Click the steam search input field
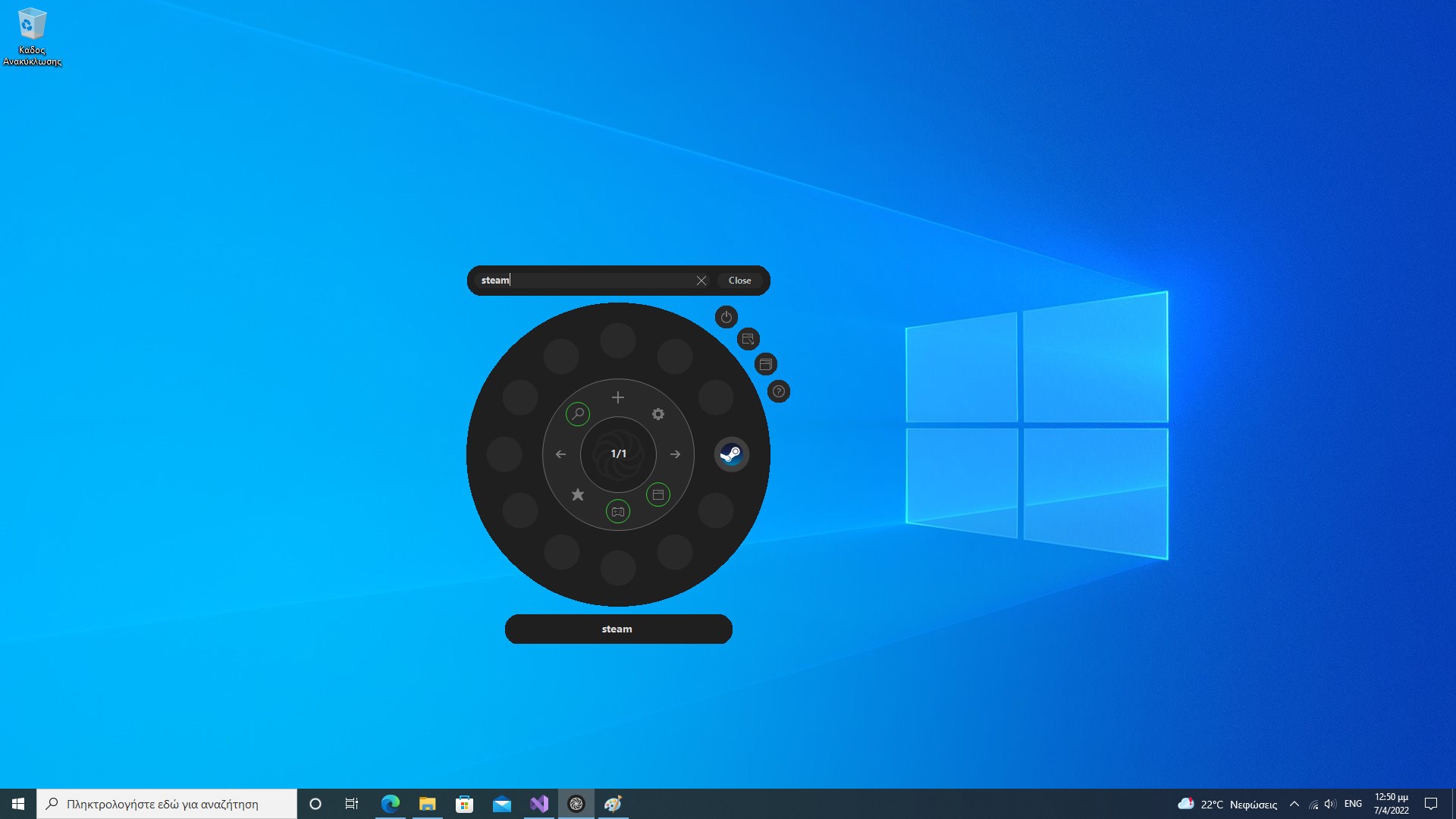Image resolution: width=1456 pixels, height=819 pixels. (584, 281)
